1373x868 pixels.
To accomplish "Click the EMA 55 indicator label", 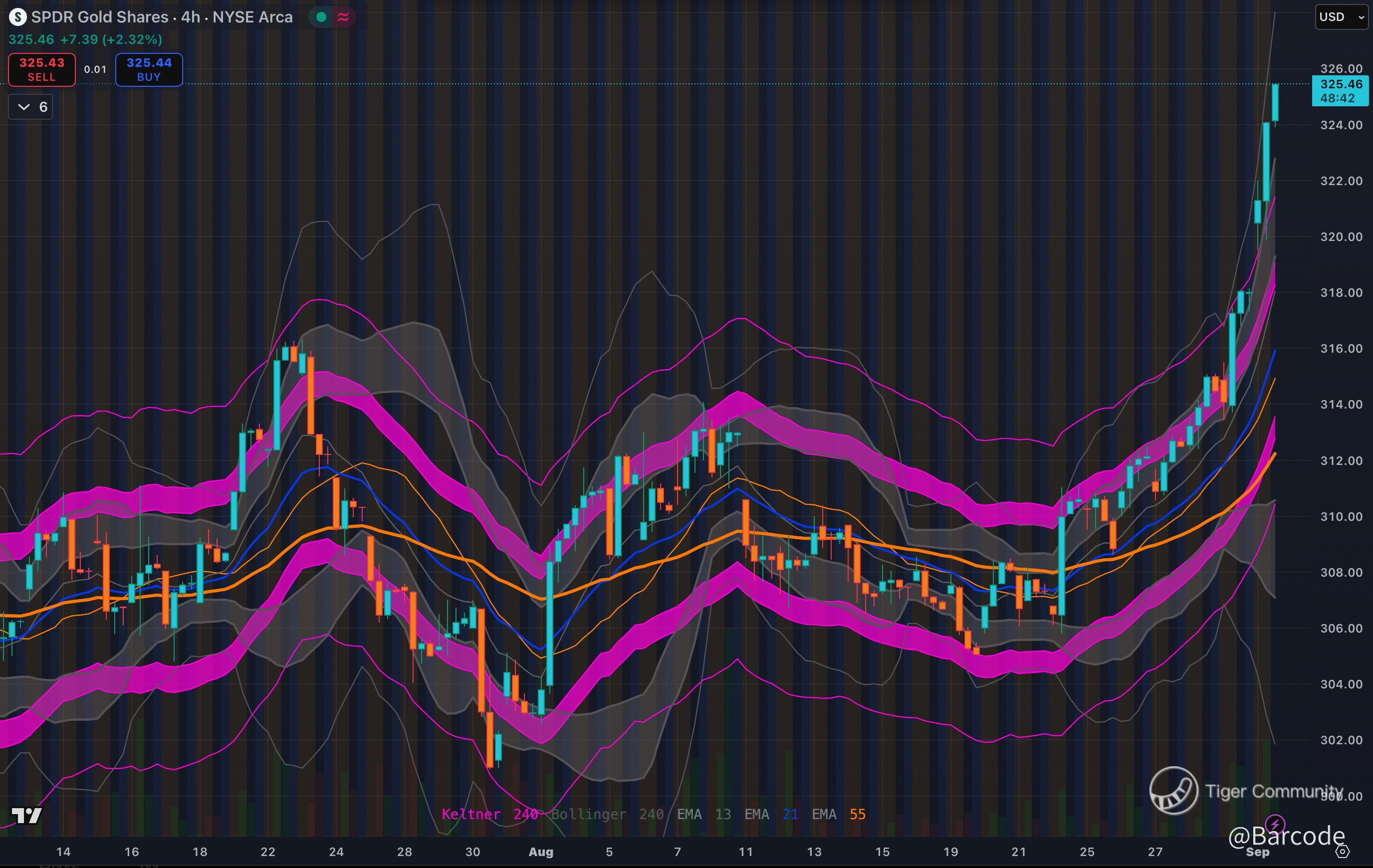I will point(838,814).
